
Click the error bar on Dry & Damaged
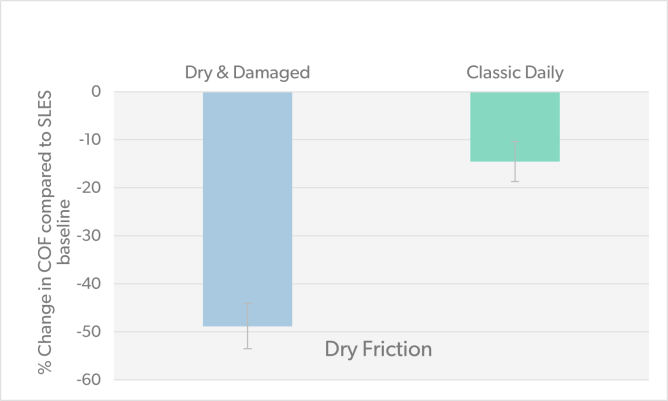click(x=248, y=326)
